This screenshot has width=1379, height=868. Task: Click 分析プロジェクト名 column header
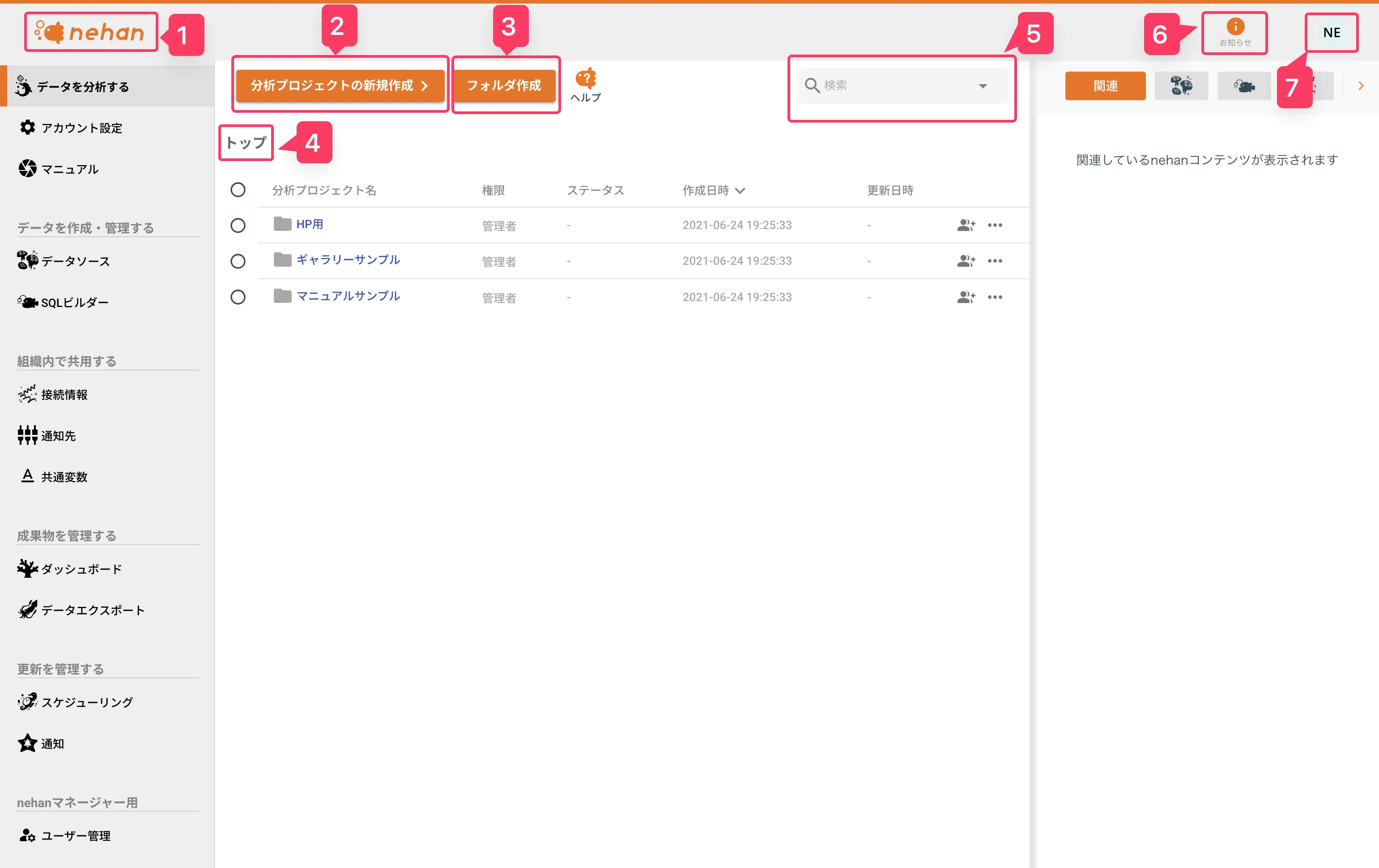[x=324, y=190]
